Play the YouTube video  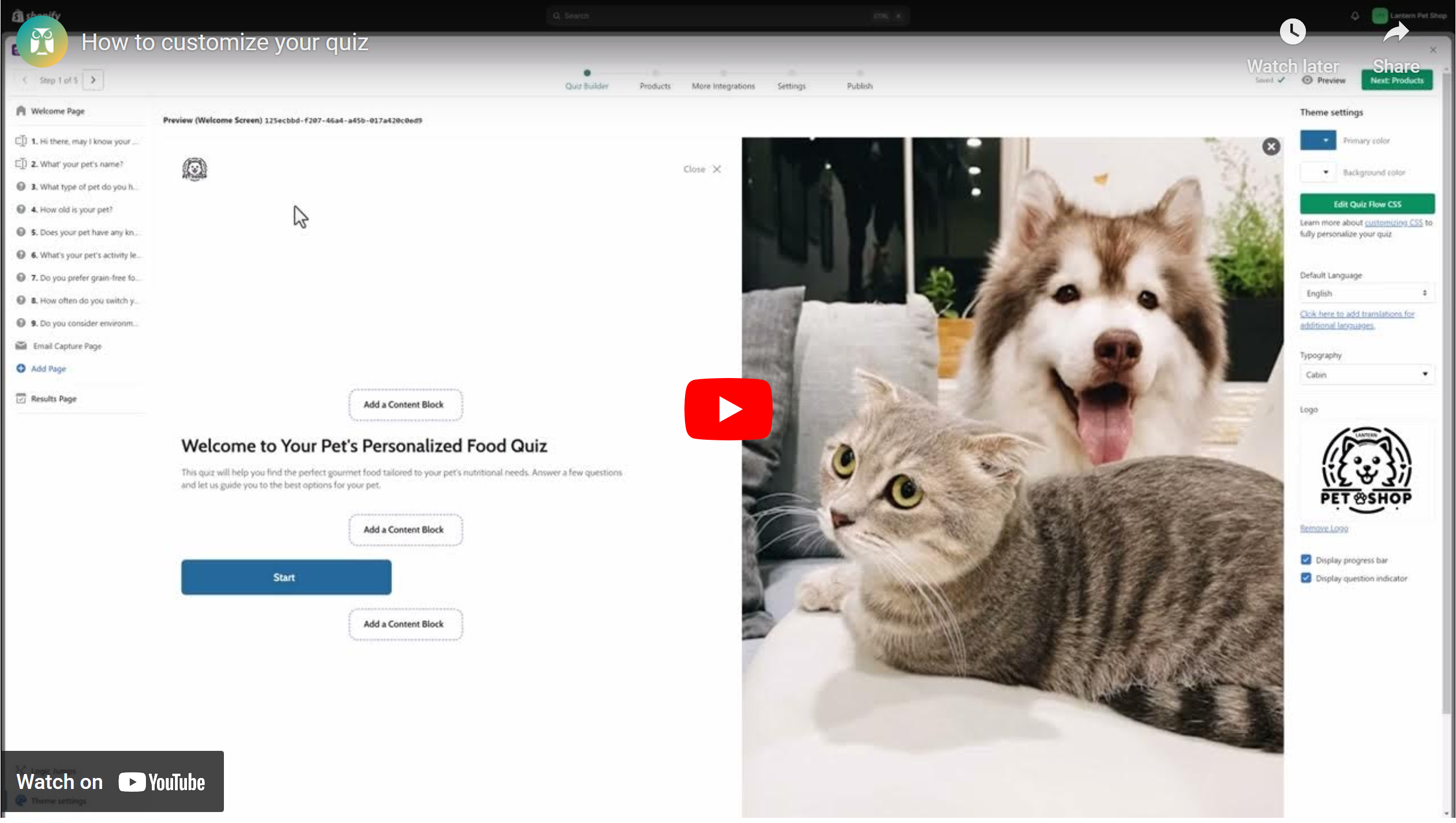pyautogui.click(x=728, y=409)
